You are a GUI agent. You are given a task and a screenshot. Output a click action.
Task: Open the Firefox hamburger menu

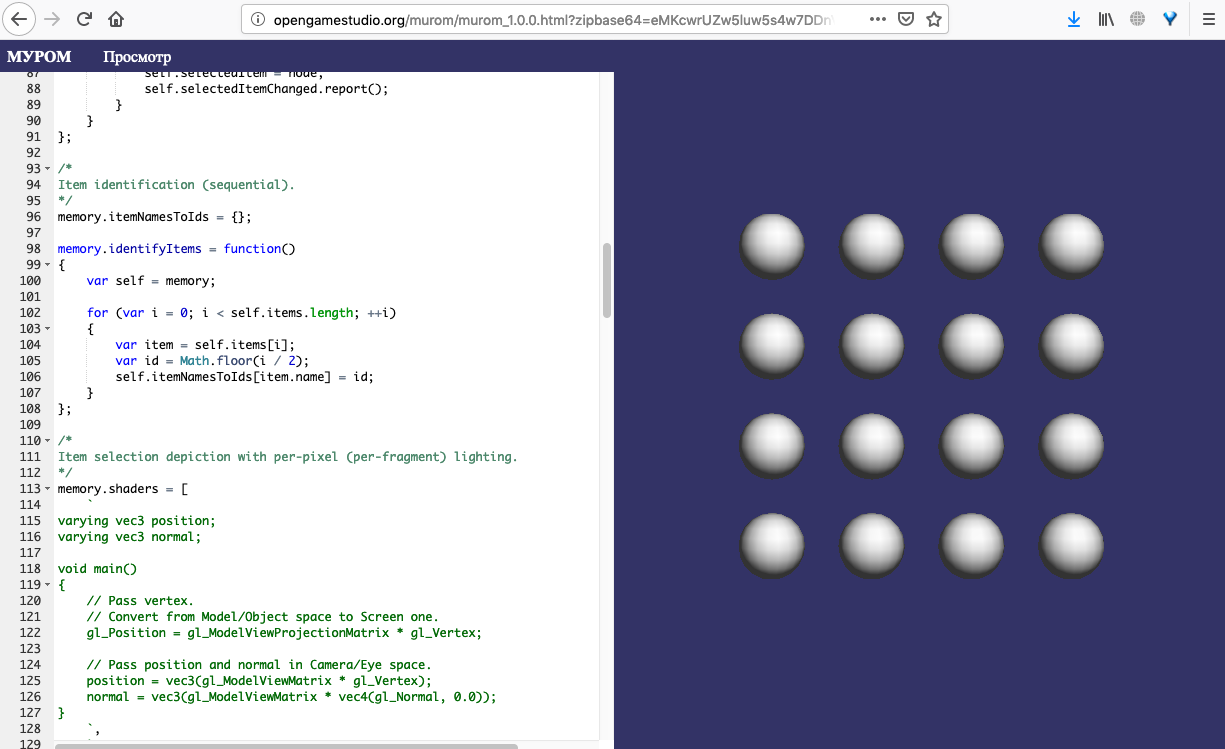pyautogui.click(x=1208, y=19)
